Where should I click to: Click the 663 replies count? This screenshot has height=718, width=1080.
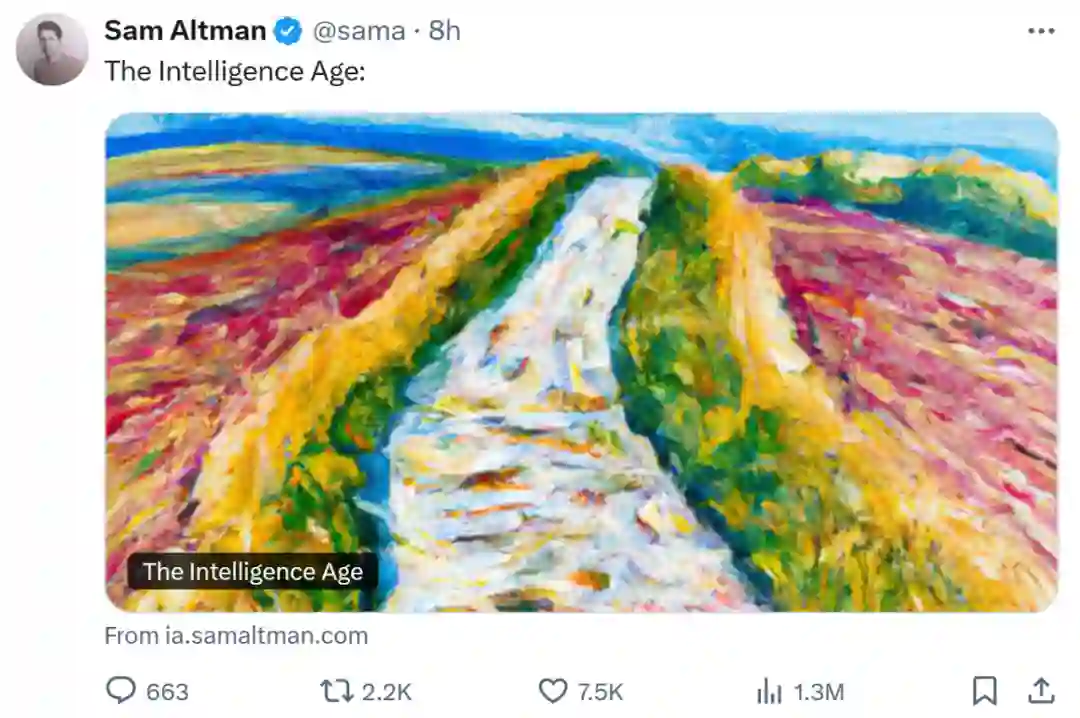[x=167, y=692]
